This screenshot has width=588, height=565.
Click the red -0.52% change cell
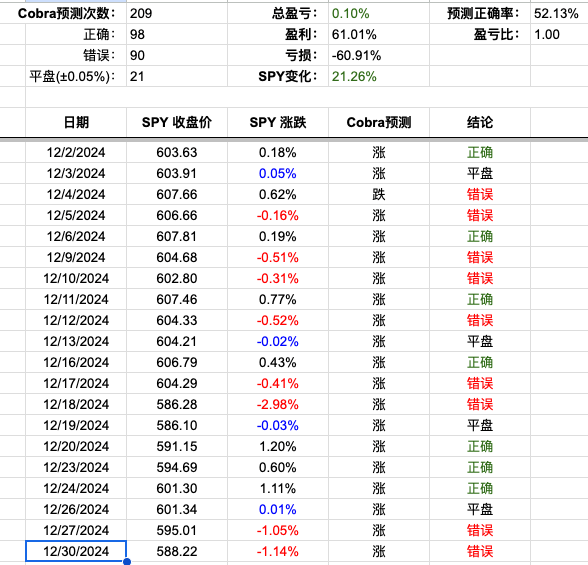click(x=278, y=320)
